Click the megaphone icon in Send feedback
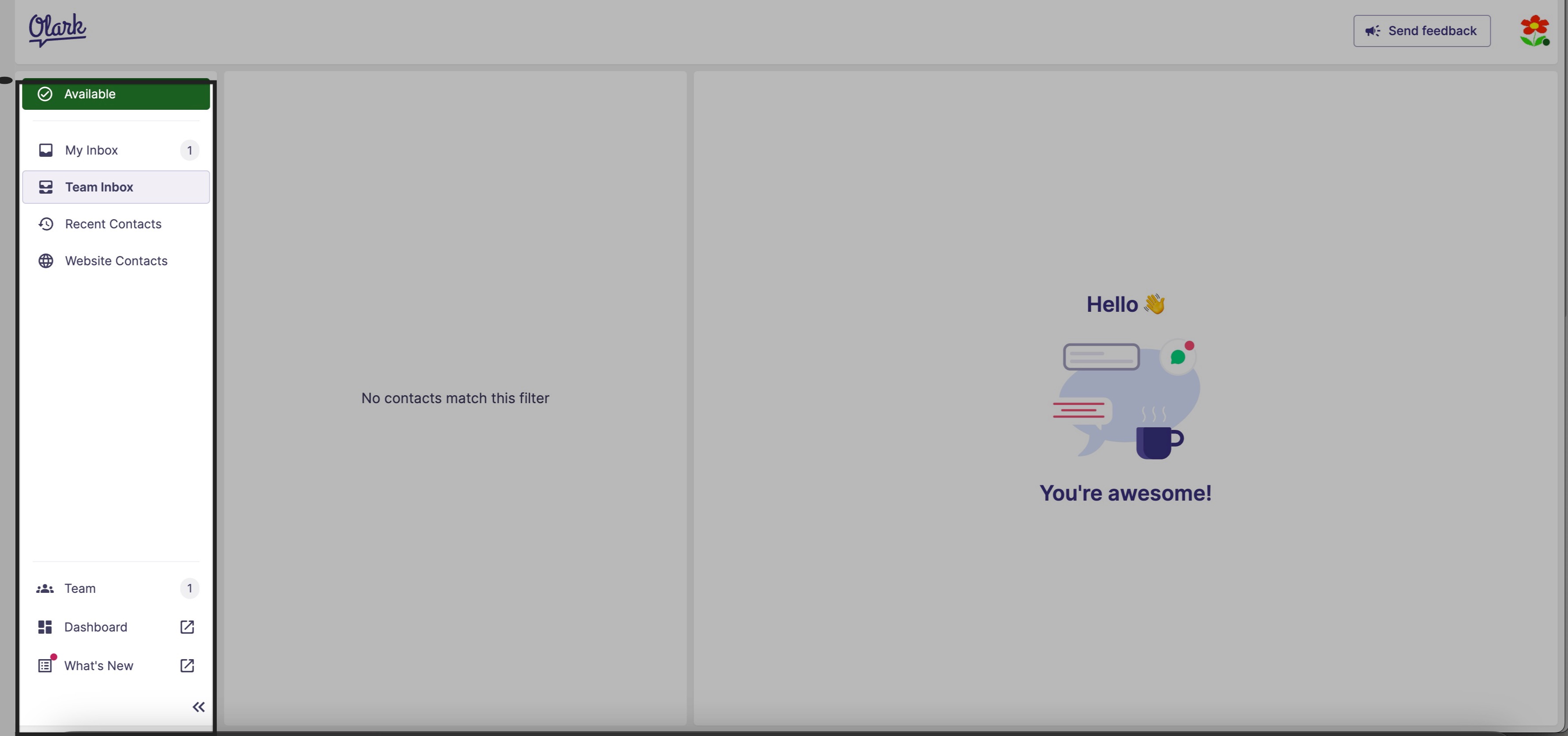Screen dimensions: 1568x736 click(x=1372, y=30)
